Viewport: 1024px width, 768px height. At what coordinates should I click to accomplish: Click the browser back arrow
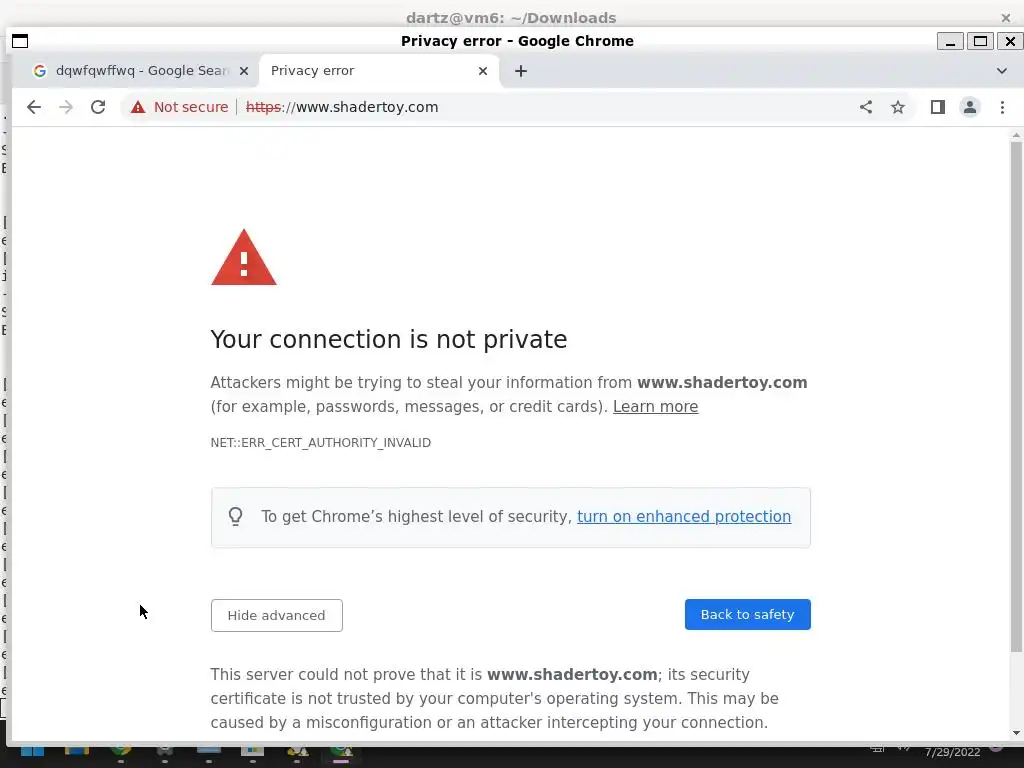point(34,107)
